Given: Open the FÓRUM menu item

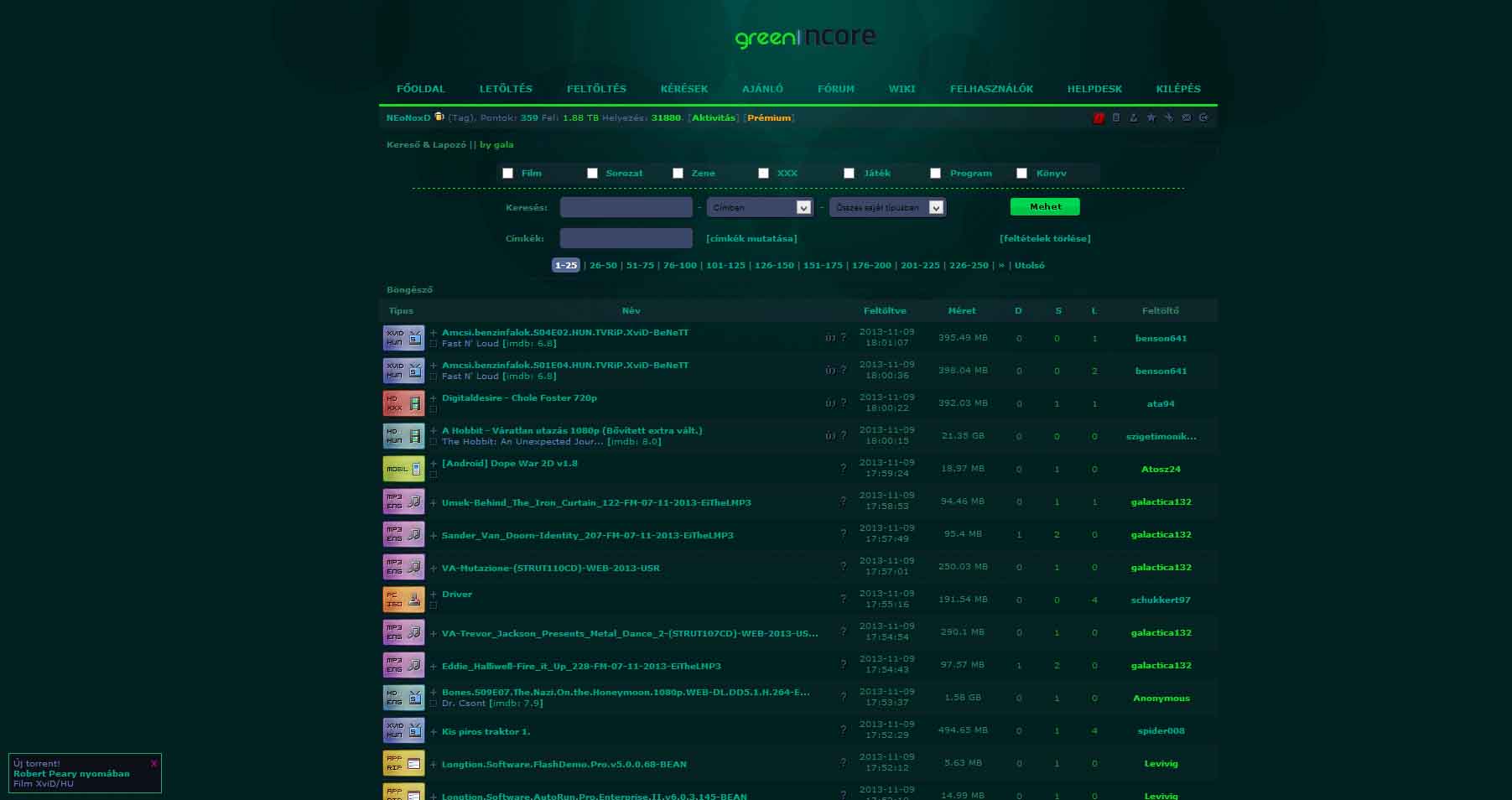Looking at the screenshot, I should (x=836, y=89).
